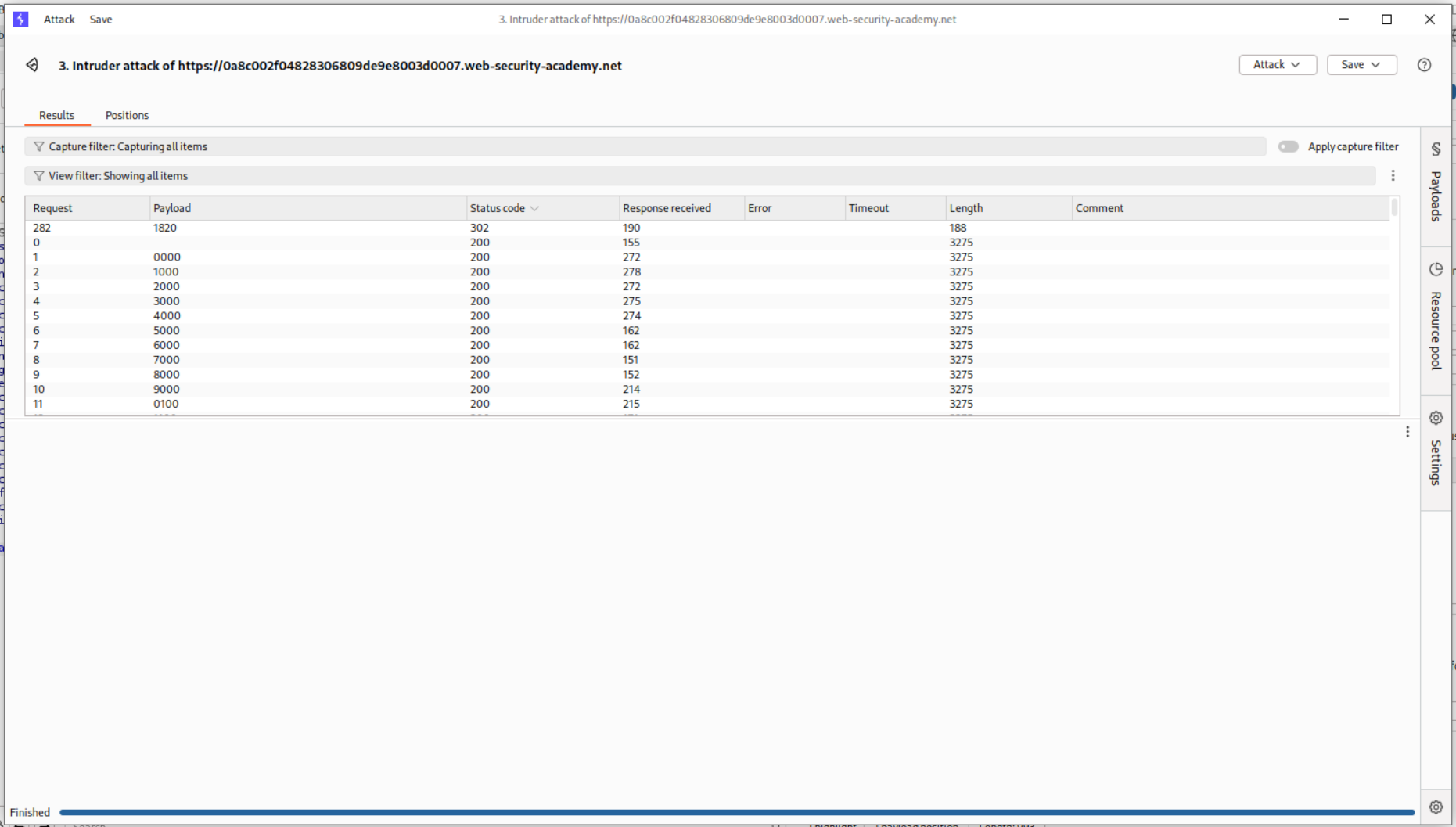Open the View filter settings bar
Image resolution: width=1456 pixels, height=827 pixels.
[x=699, y=176]
